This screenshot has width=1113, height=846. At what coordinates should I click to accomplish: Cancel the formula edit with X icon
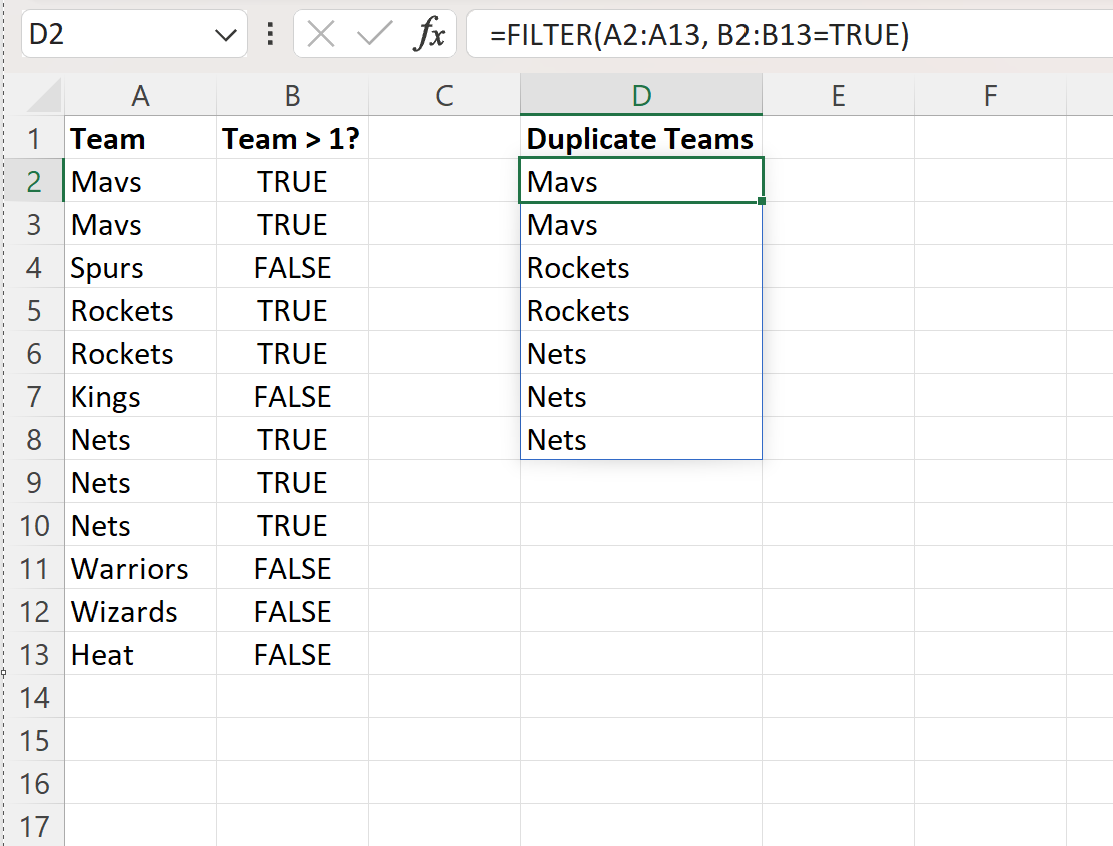click(321, 33)
